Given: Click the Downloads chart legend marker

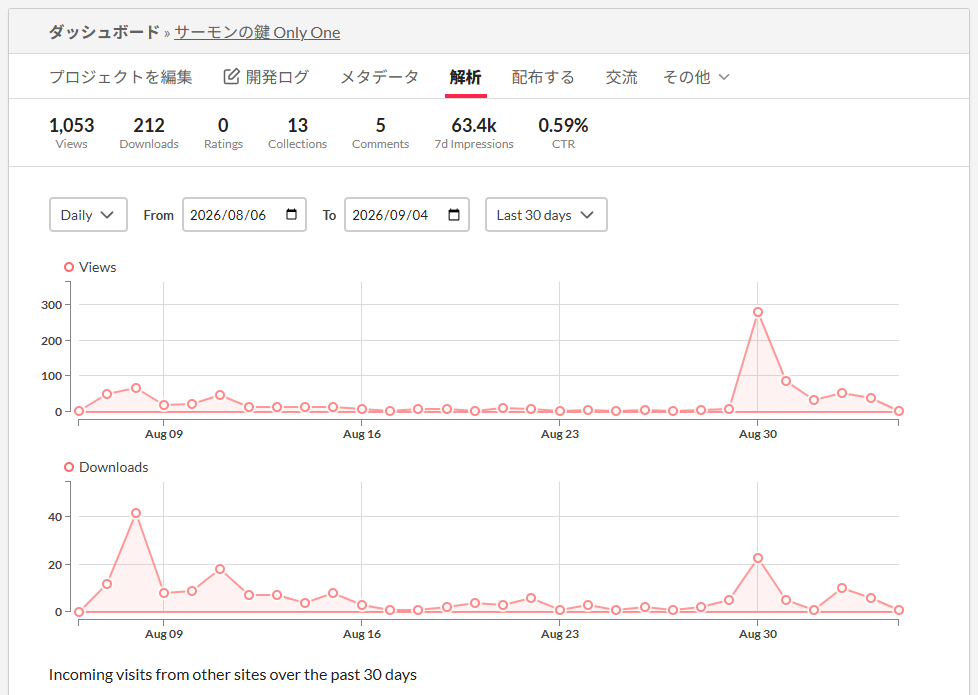Looking at the screenshot, I should coord(69,467).
